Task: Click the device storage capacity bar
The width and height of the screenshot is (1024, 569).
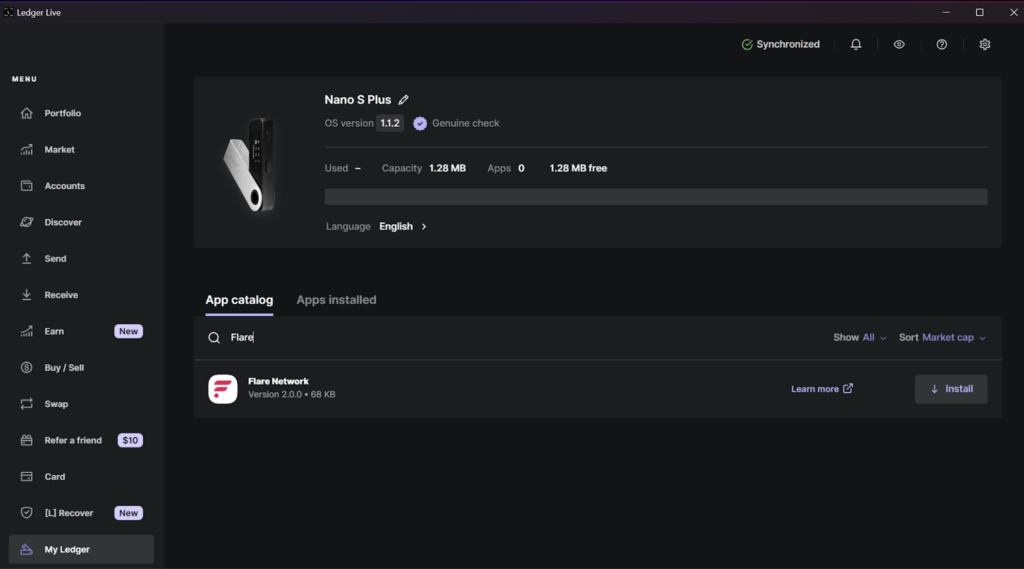Action: point(655,197)
